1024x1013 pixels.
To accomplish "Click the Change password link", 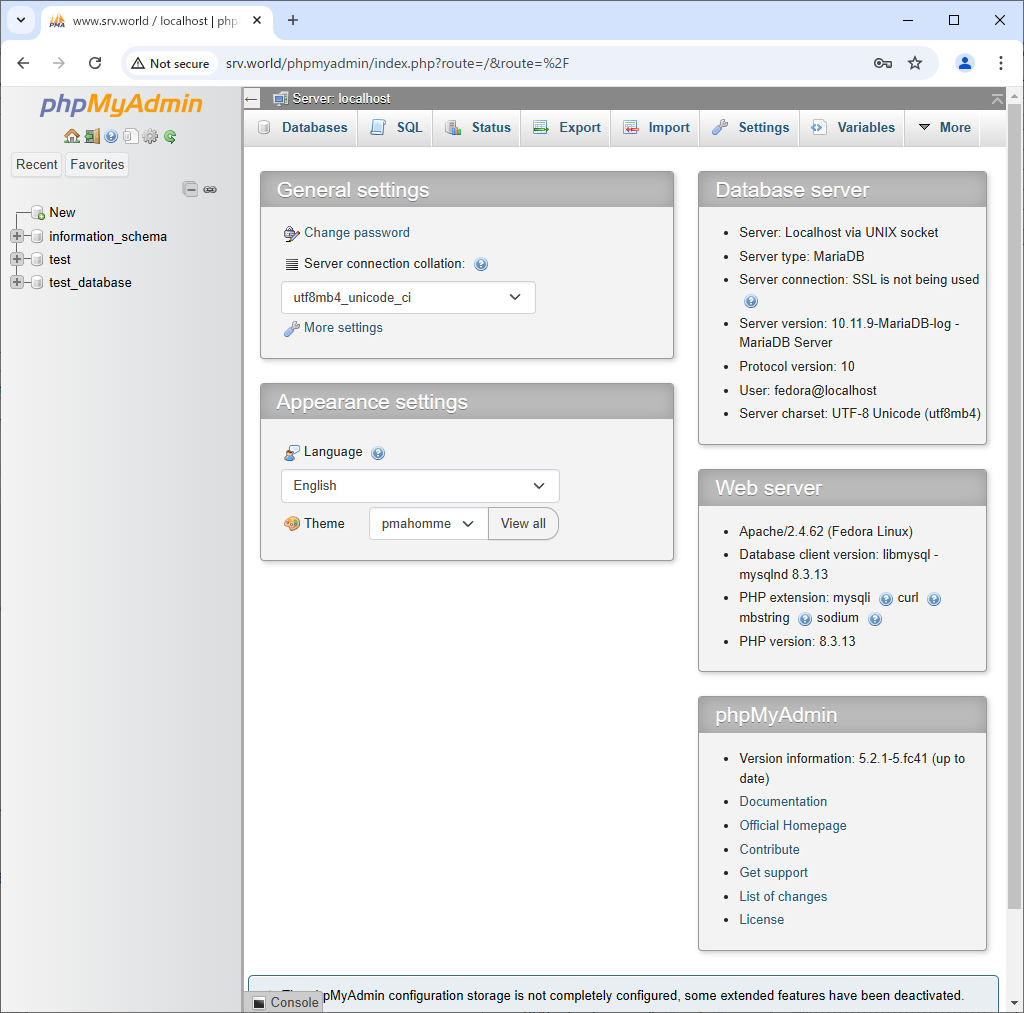I will click(x=357, y=233).
